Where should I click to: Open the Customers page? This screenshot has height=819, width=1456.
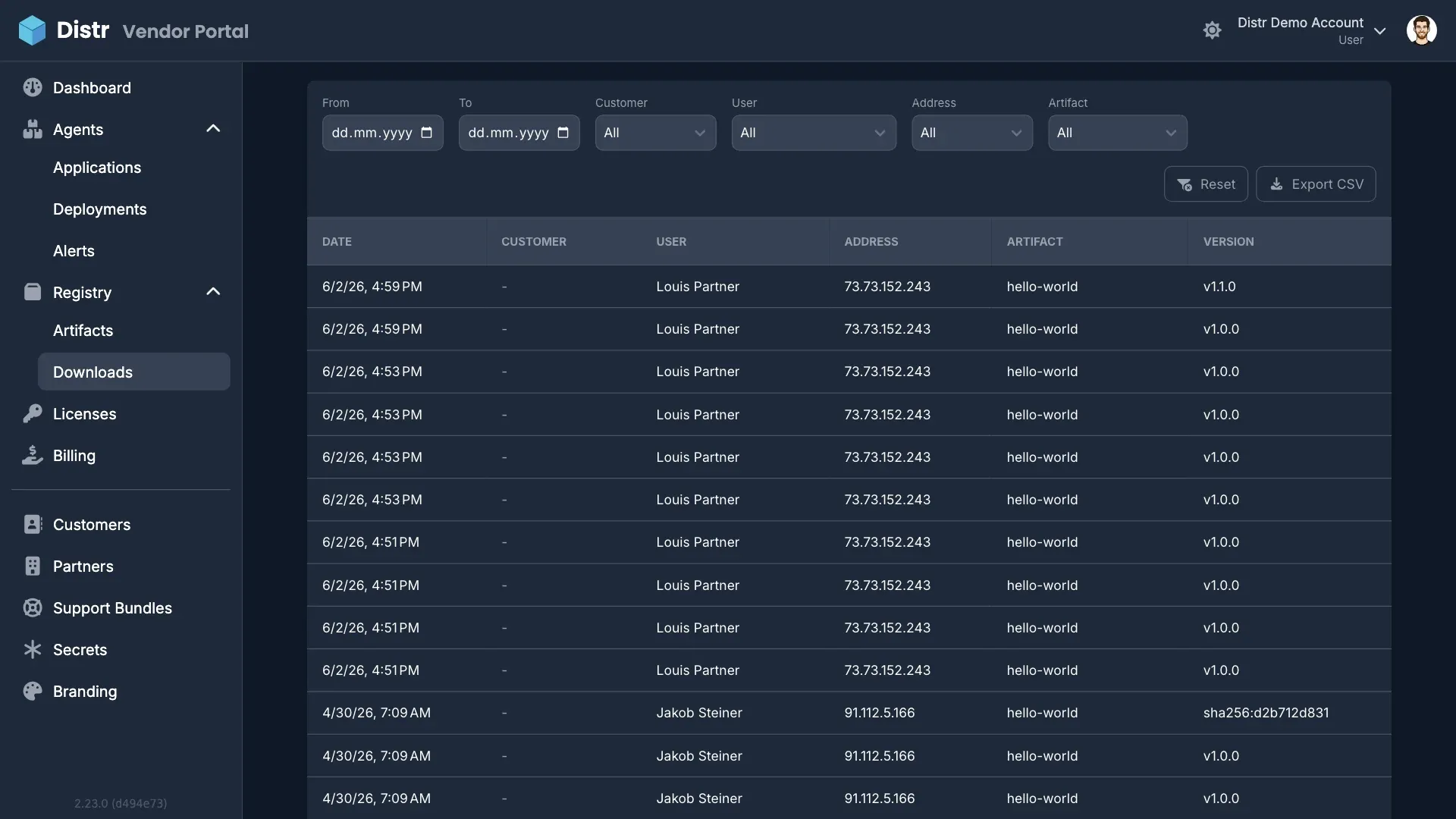coord(121,524)
